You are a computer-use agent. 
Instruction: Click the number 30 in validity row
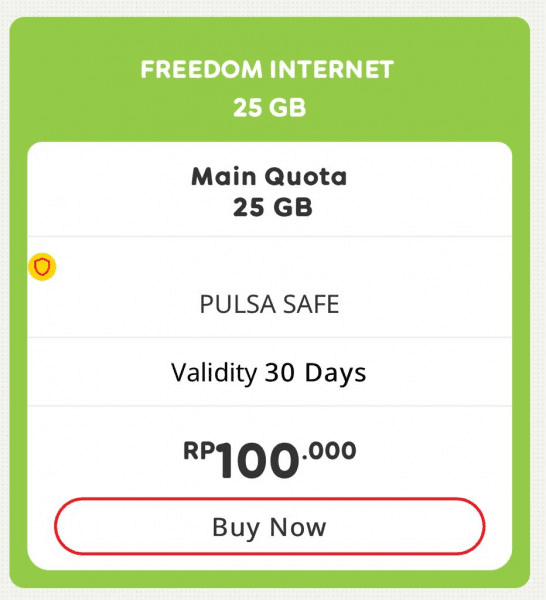coord(280,373)
